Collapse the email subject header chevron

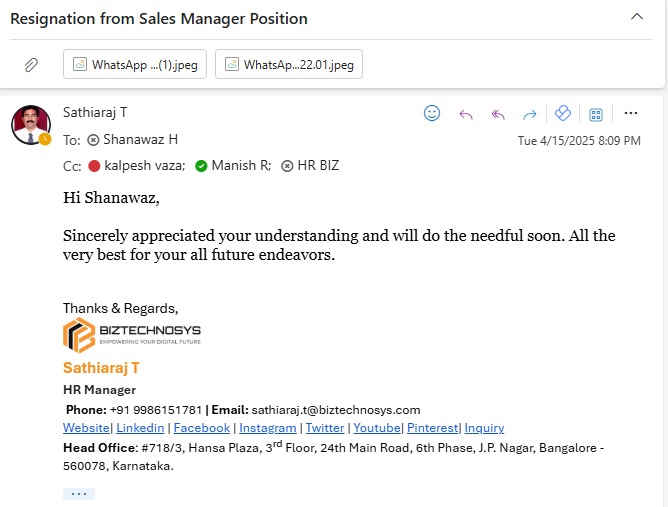636,17
